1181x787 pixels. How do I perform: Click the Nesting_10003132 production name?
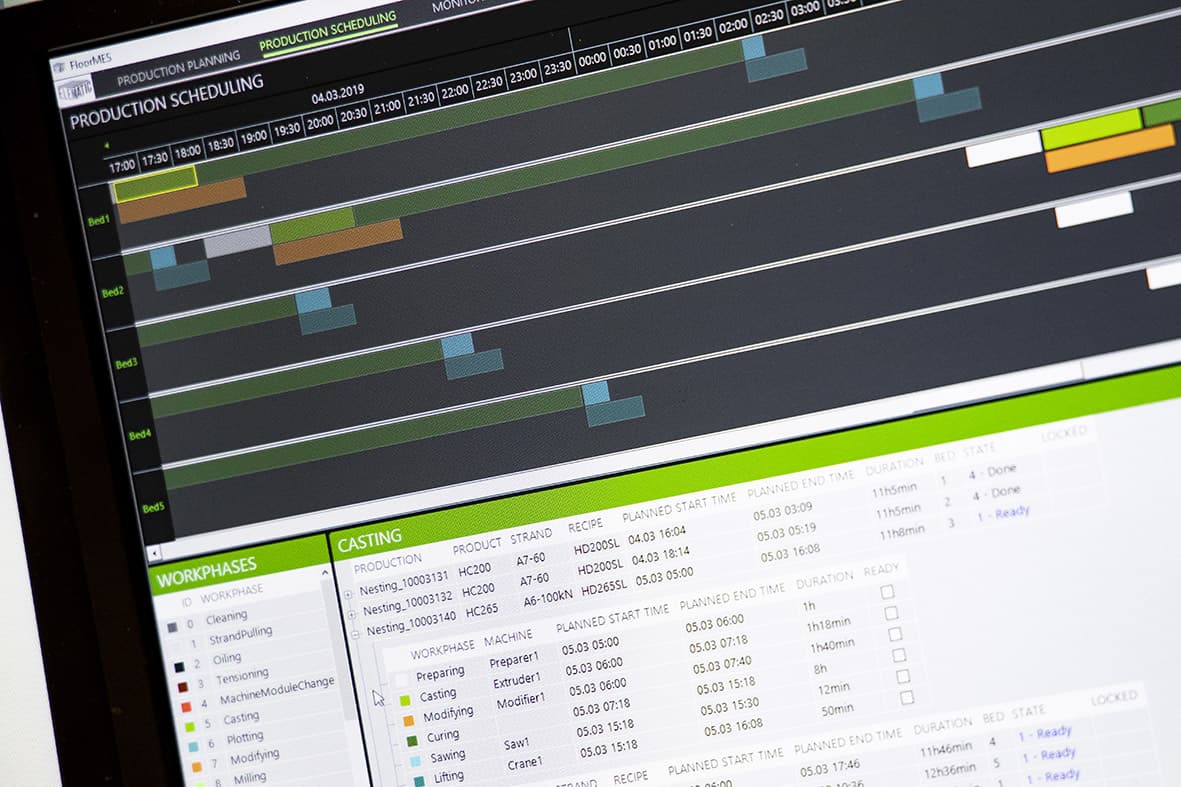(x=407, y=602)
